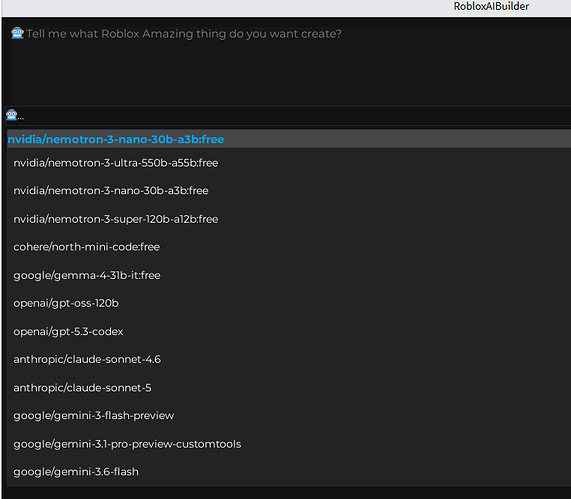Select cohere/north-mini-code:free model

click(289, 247)
